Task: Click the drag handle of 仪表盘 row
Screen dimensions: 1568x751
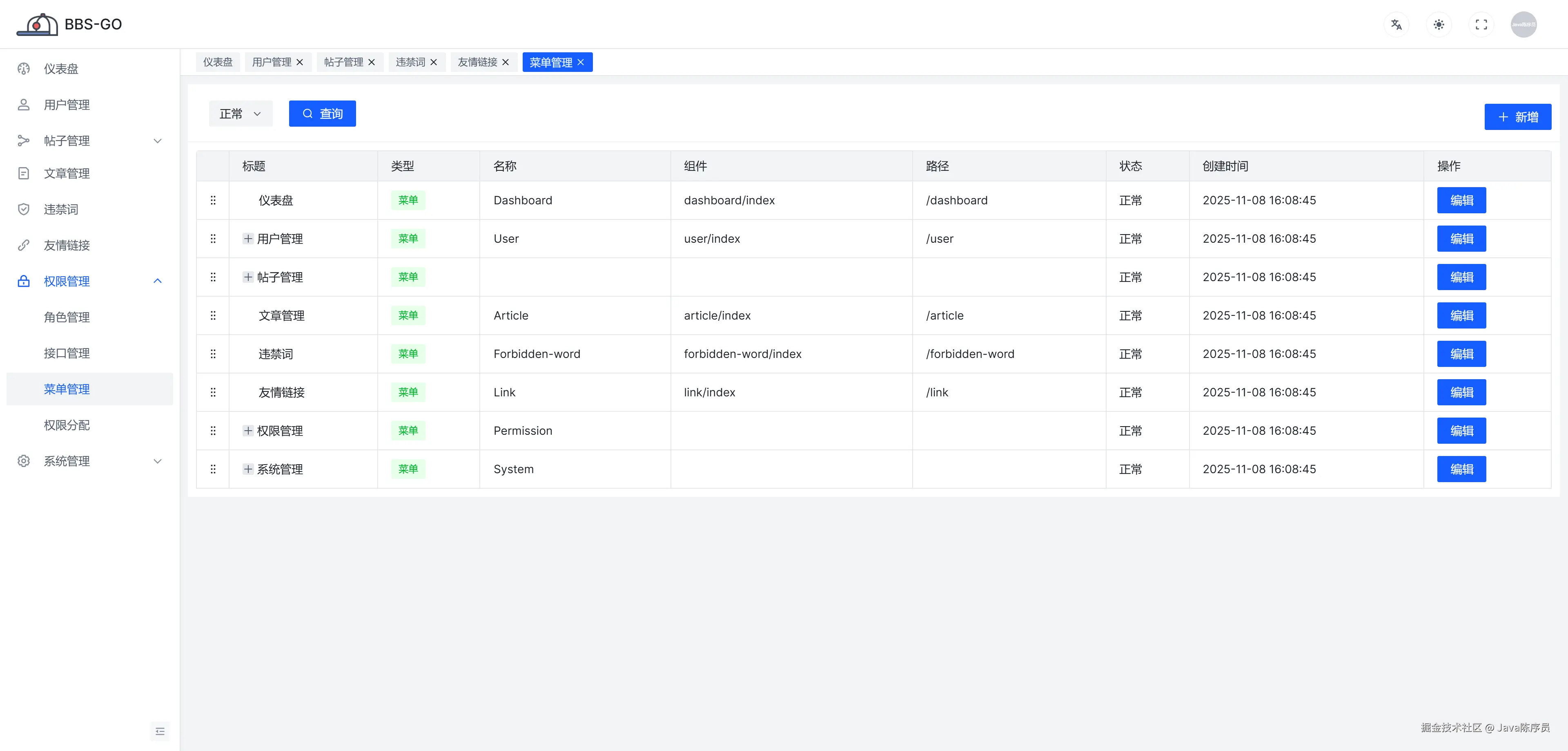Action: pyautogui.click(x=213, y=200)
